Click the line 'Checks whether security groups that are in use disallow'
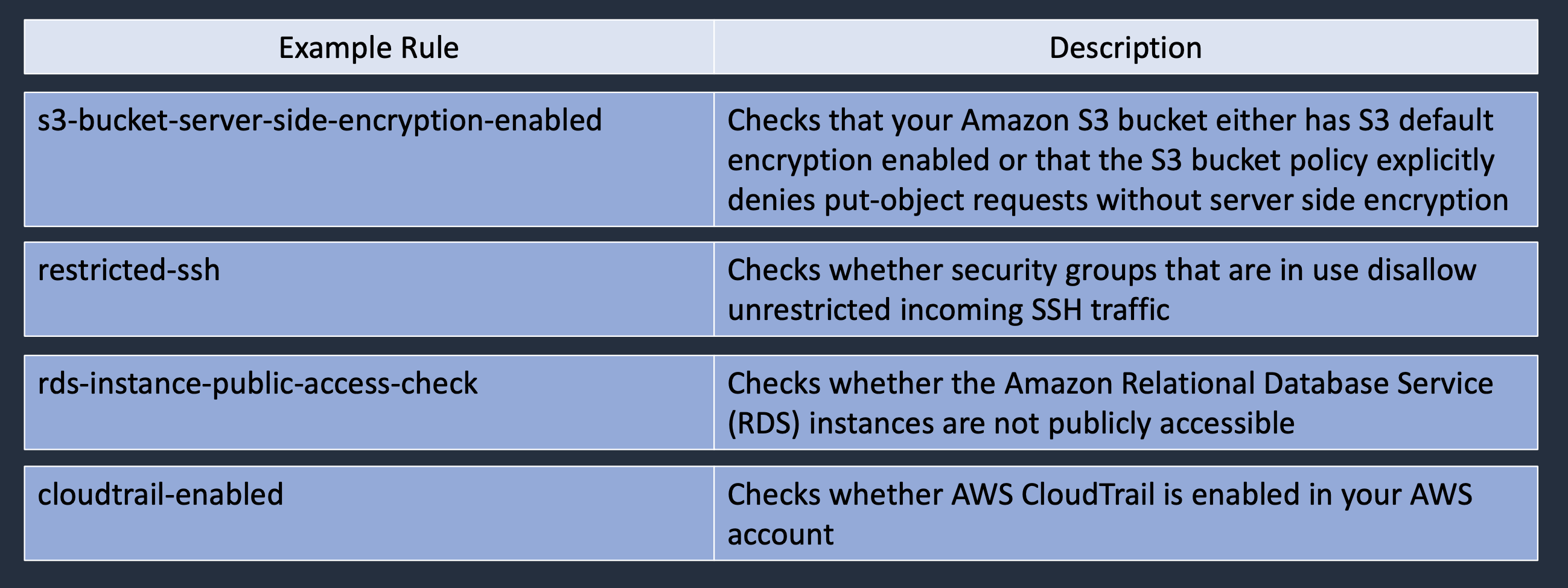This screenshot has width=1568, height=588. click(x=1101, y=270)
